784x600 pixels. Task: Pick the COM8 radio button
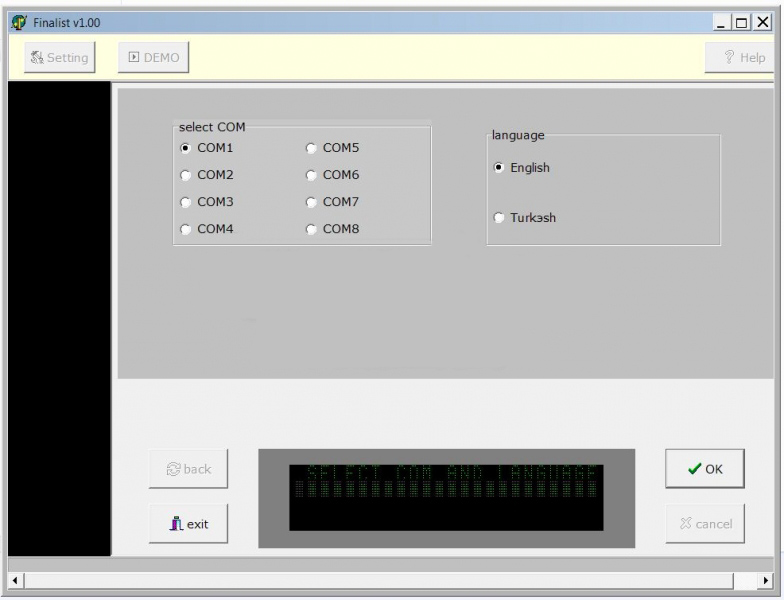(311, 229)
